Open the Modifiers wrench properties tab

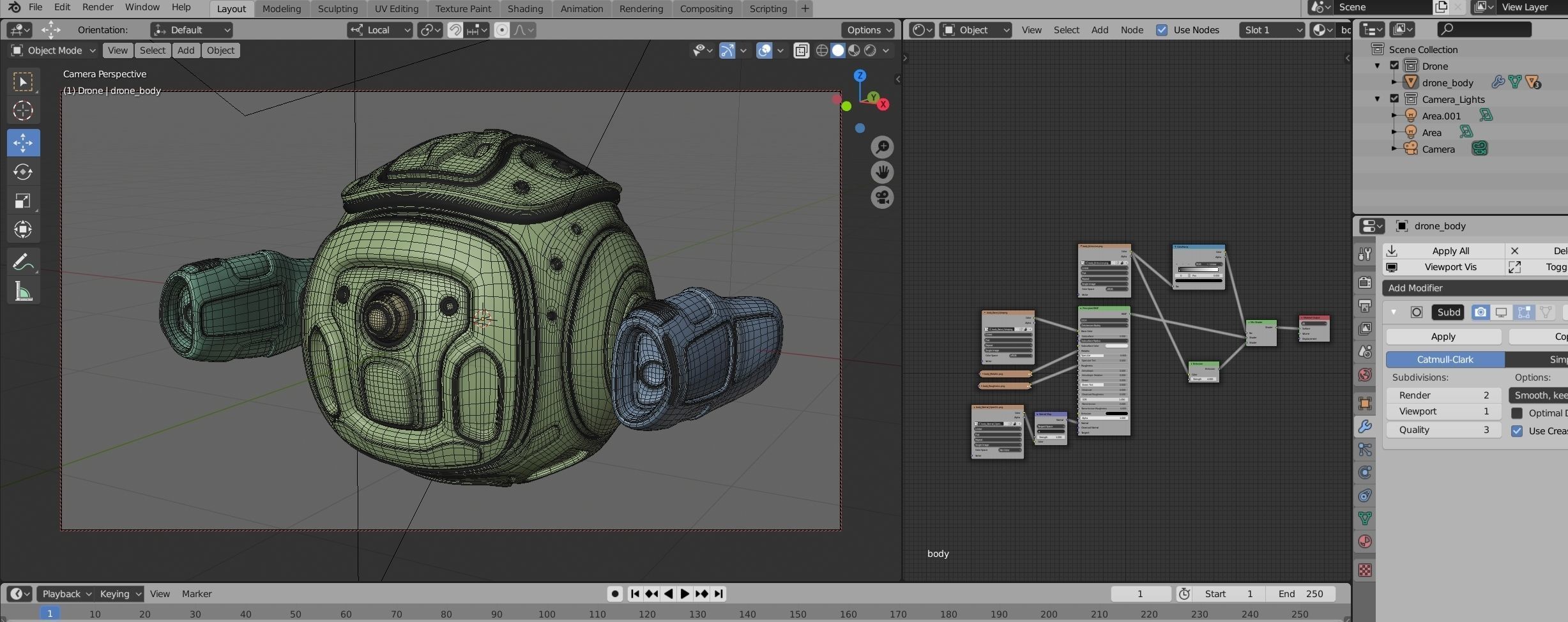tap(1365, 427)
